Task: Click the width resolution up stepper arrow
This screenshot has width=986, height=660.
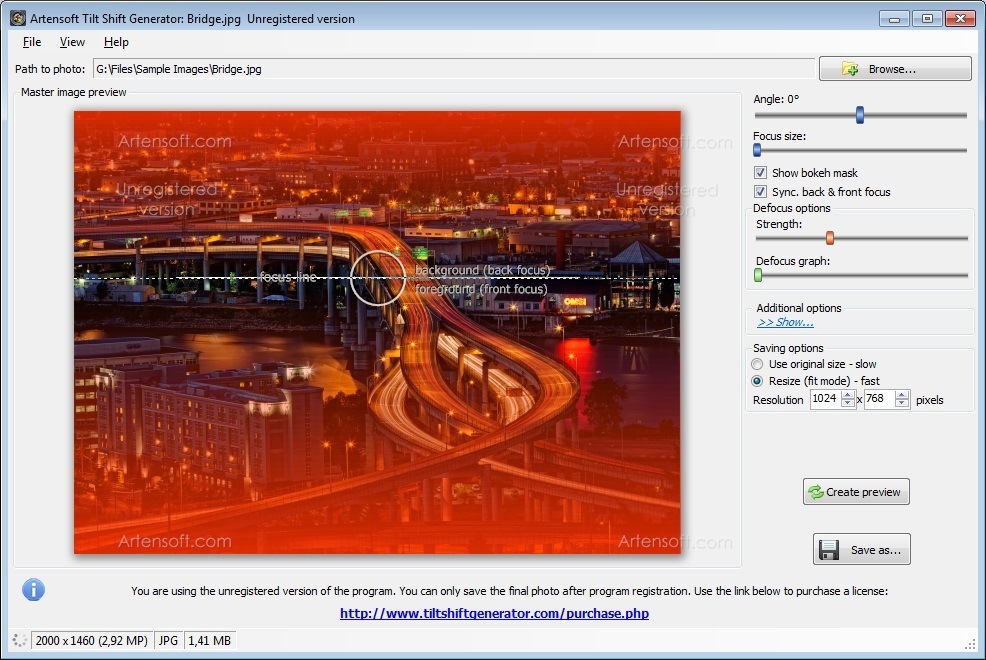Action: [846, 395]
